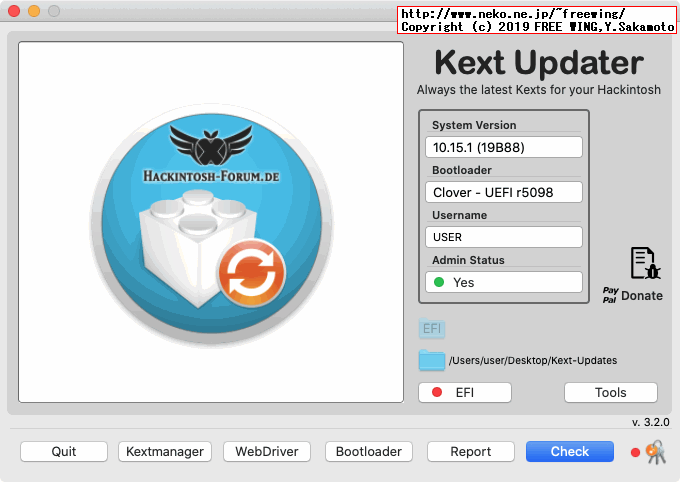
Task: Generate a system Report
Action: pos(471,452)
